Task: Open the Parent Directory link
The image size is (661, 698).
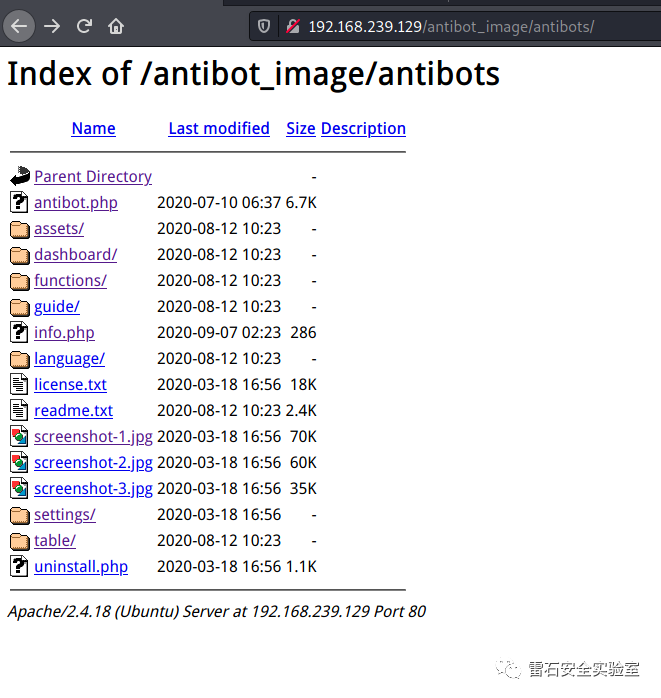Action: click(93, 177)
